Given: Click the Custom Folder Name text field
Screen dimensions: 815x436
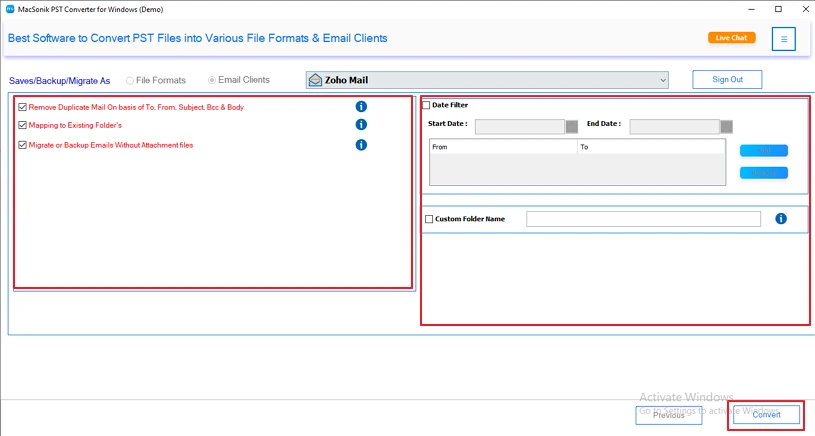Looking at the screenshot, I should click(x=643, y=219).
